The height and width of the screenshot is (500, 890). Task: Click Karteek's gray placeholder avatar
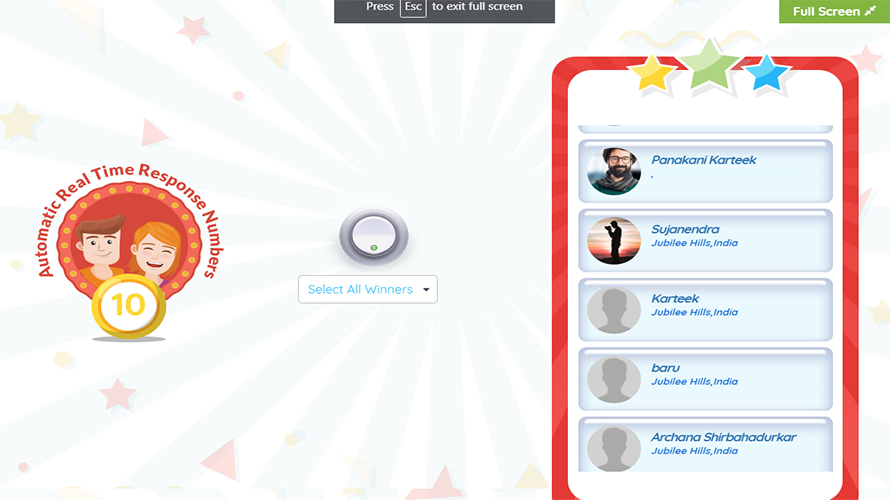click(x=614, y=310)
